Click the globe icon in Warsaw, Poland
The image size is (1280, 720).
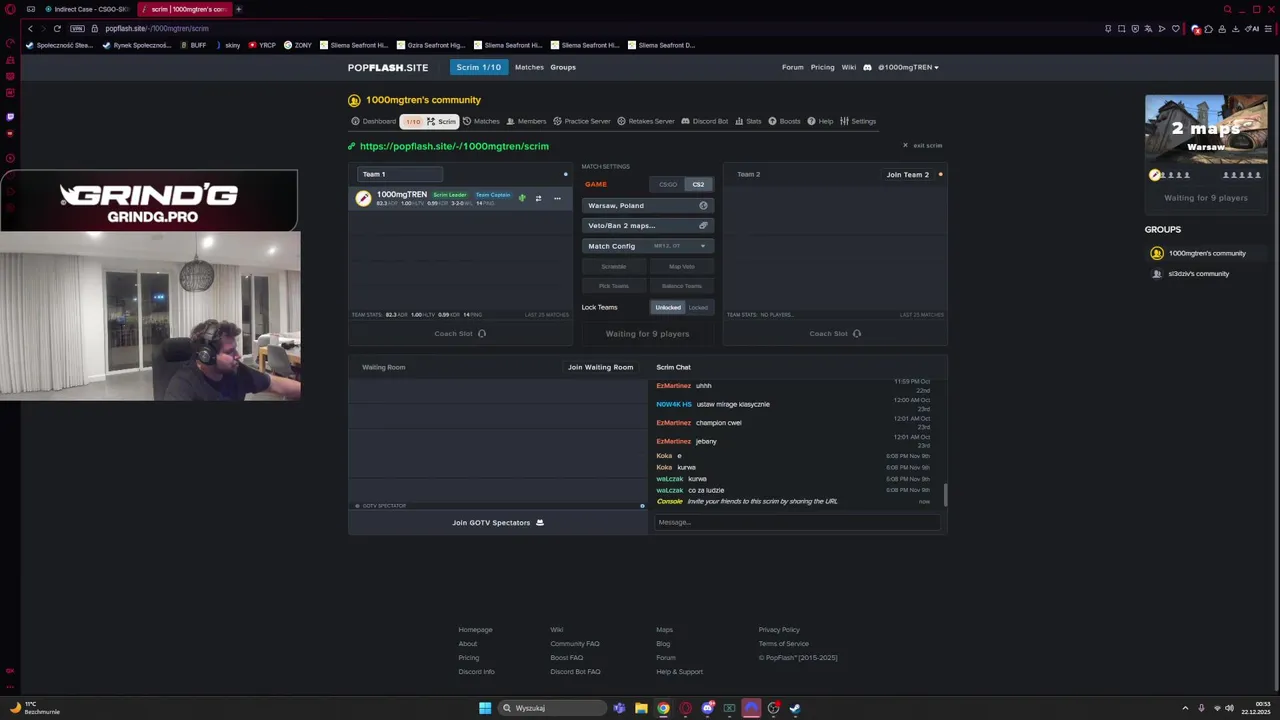click(703, 205)
